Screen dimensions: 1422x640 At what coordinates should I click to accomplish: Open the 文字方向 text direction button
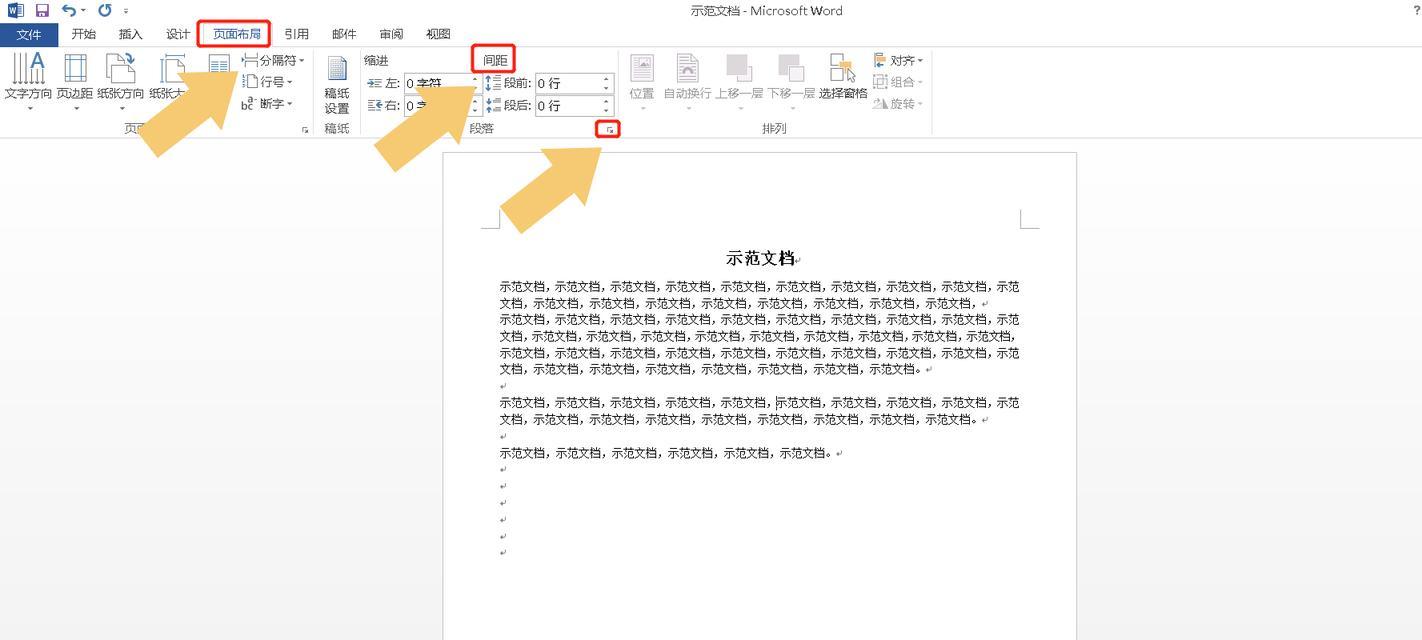point(28,82)
